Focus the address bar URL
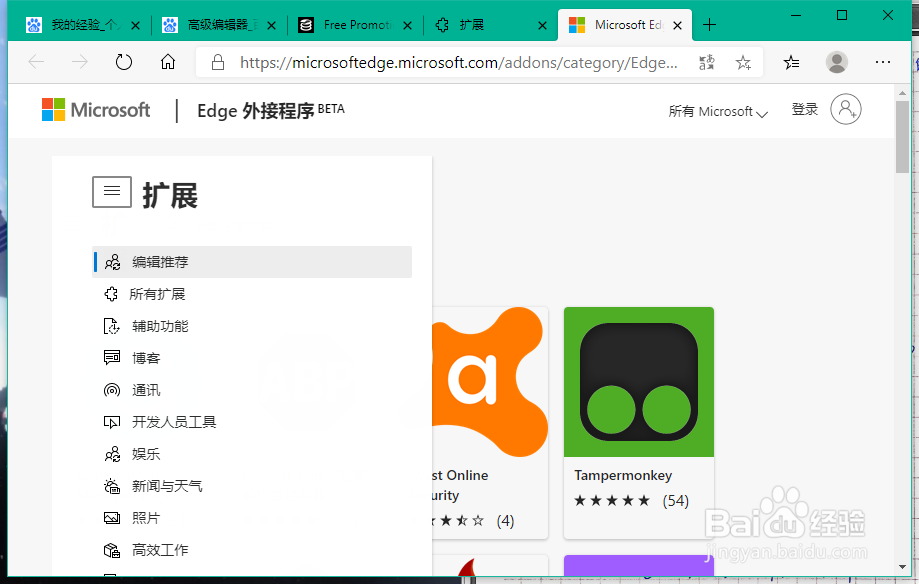The image size is (919, 584). point(458,63)
